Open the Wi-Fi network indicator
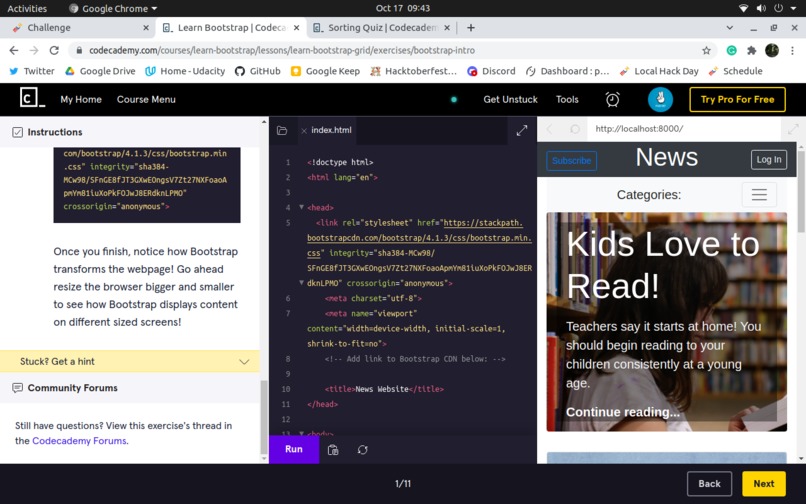This screenshot has height=504, width=806. (x=743, y=8)
